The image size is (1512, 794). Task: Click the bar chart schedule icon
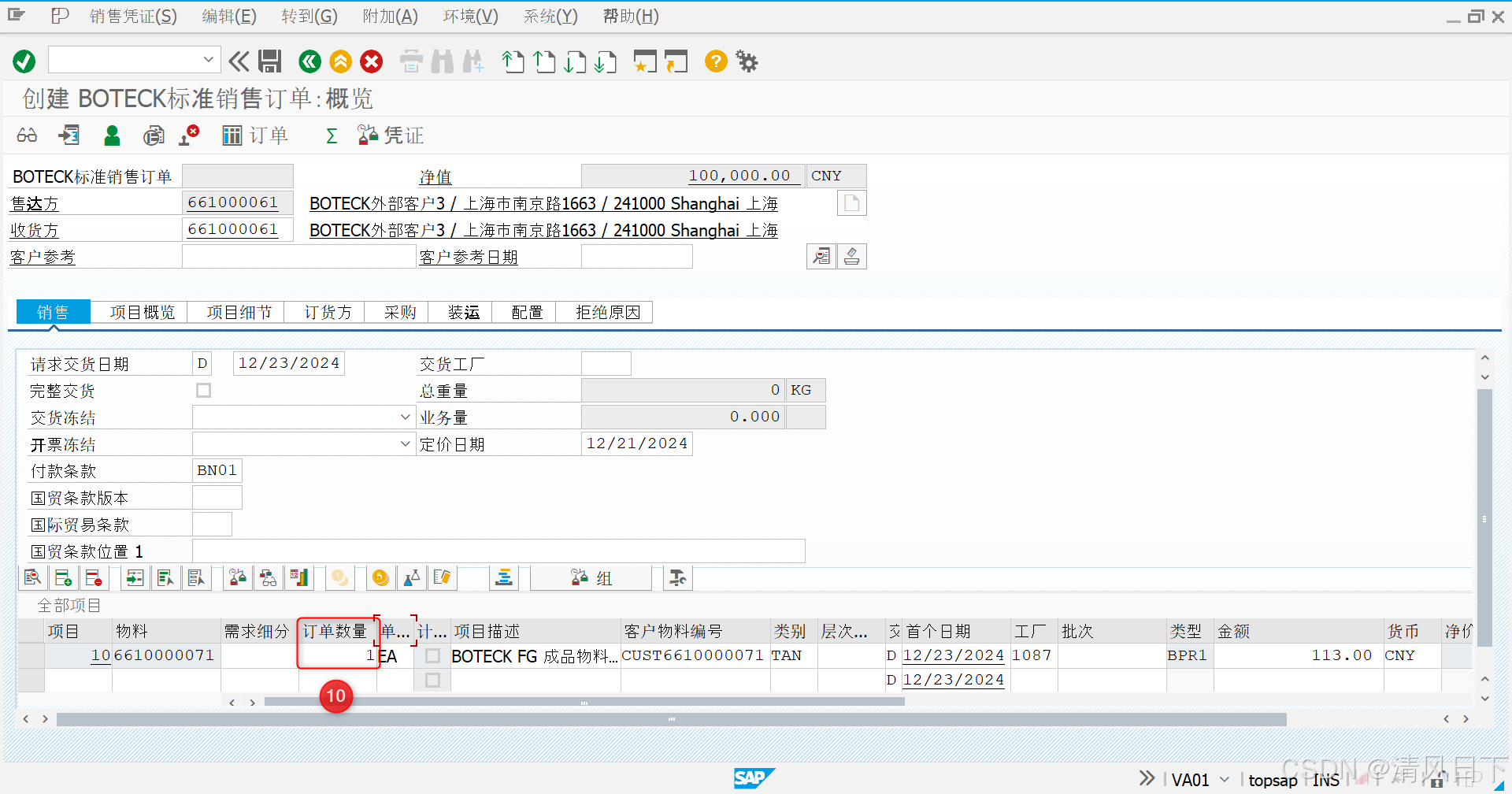(298, 578)
